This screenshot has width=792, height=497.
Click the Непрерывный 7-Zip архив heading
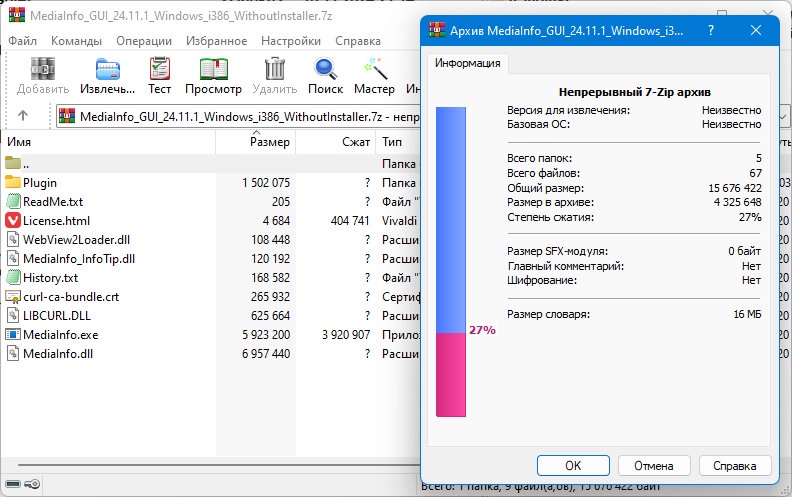tap(634, 92)
